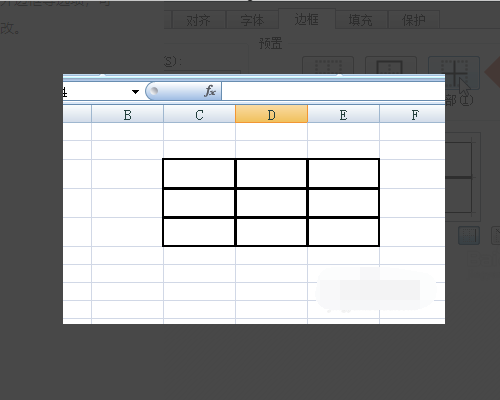This screenshot has width=500, height=400.
Task: Select the no-border preset icon
Action: pos(328,65)
